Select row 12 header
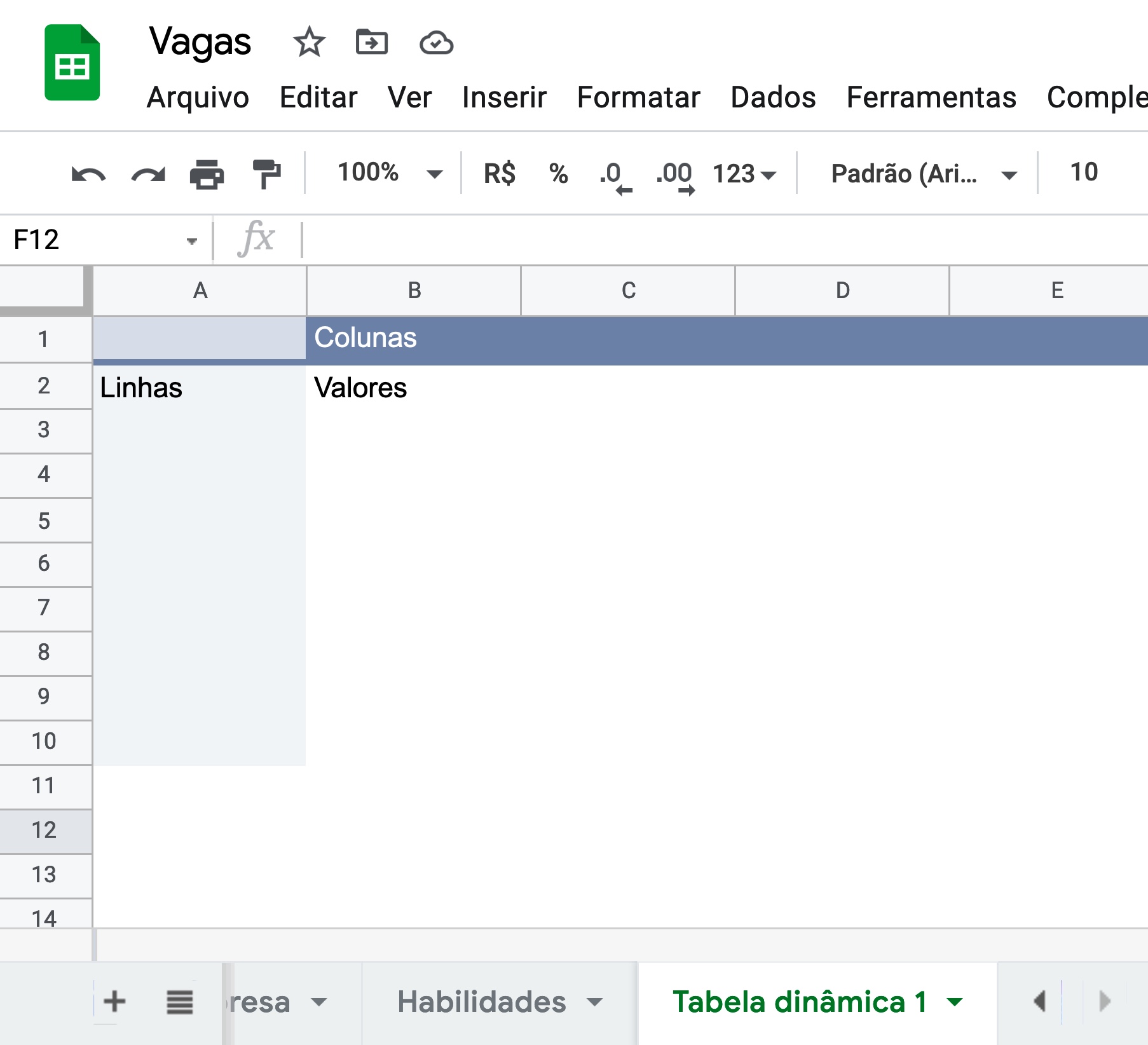Viewport: 1148px width, 1045px height. (x=44, y=831)
